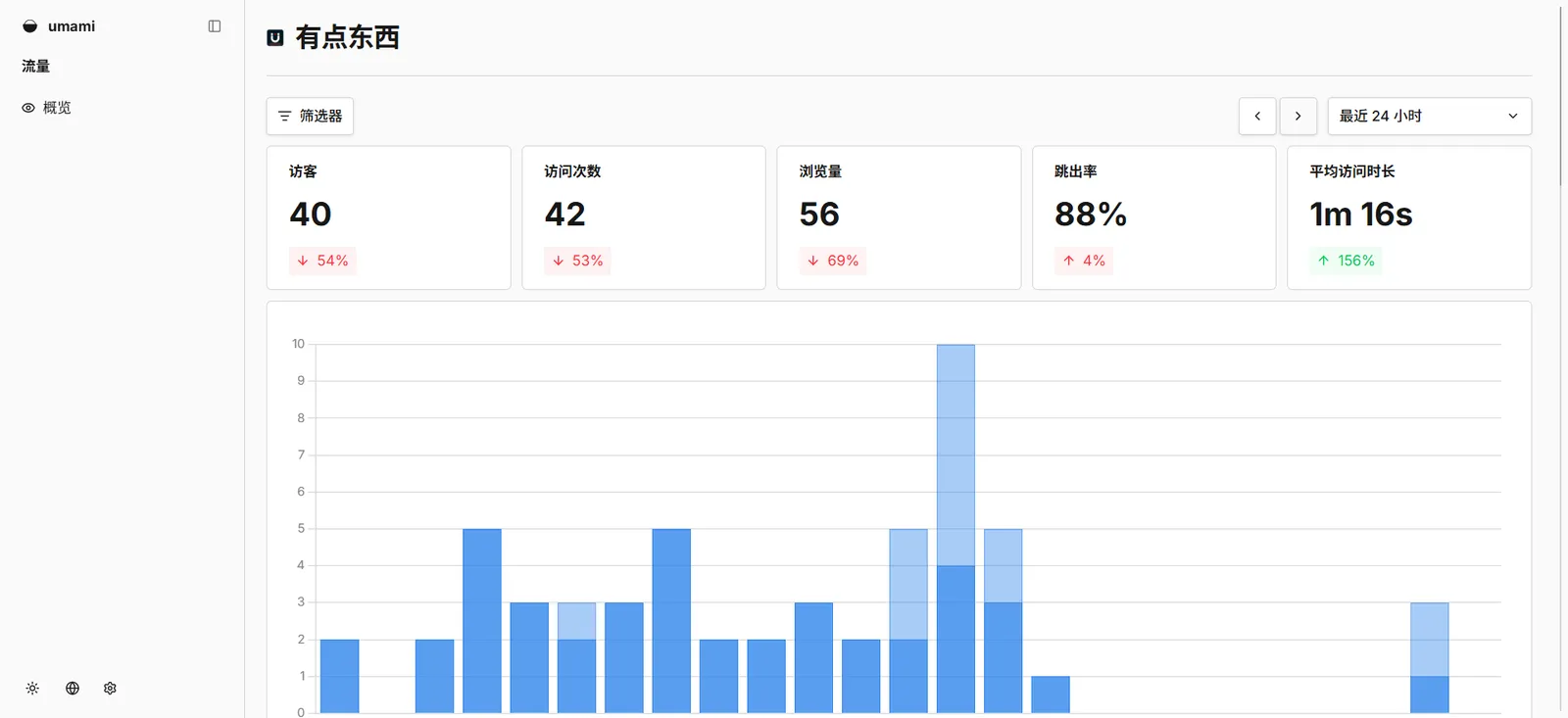
Task: Open settings gear icon
Action: 110,689
